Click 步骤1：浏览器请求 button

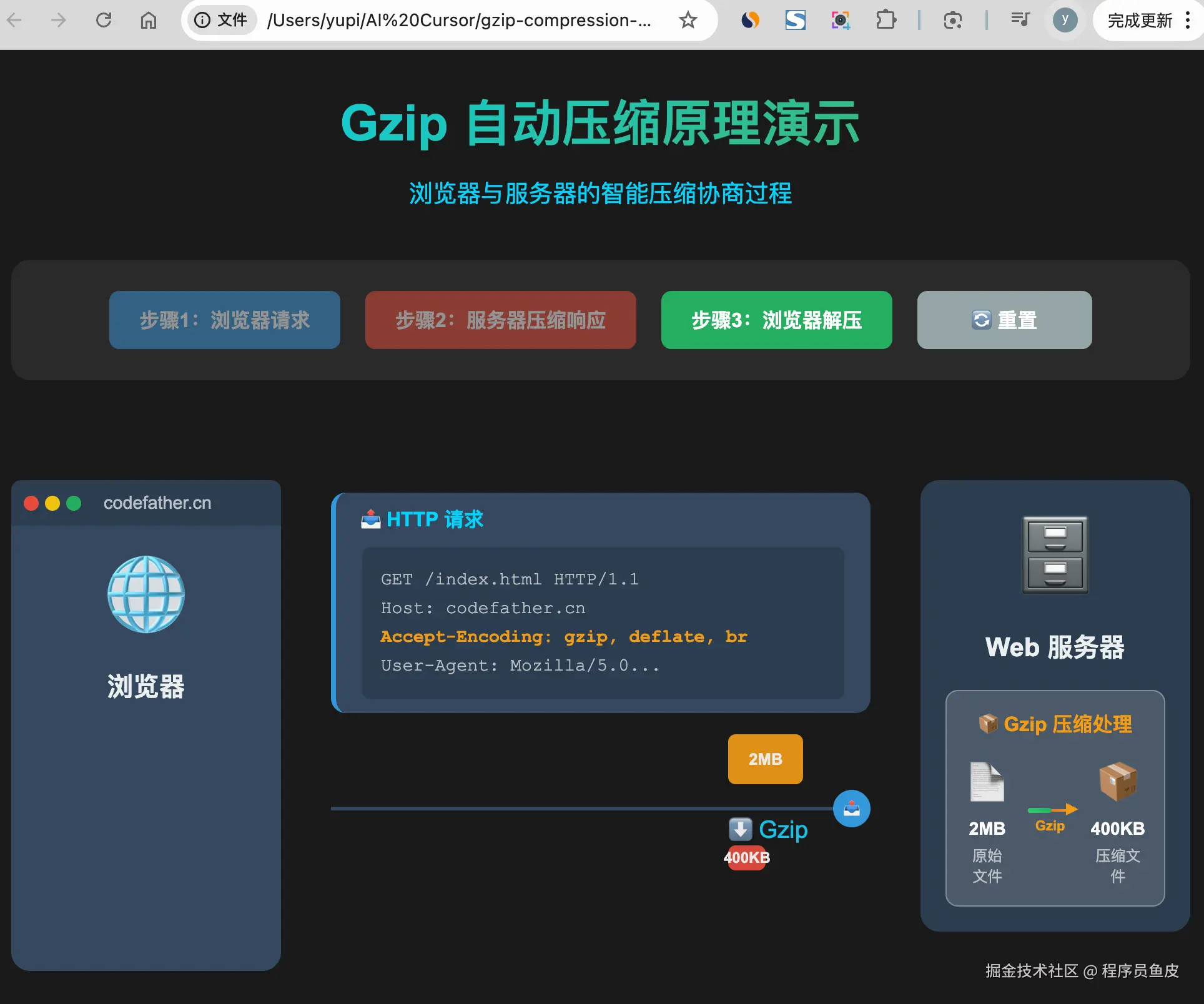click(x=224, y=320)
